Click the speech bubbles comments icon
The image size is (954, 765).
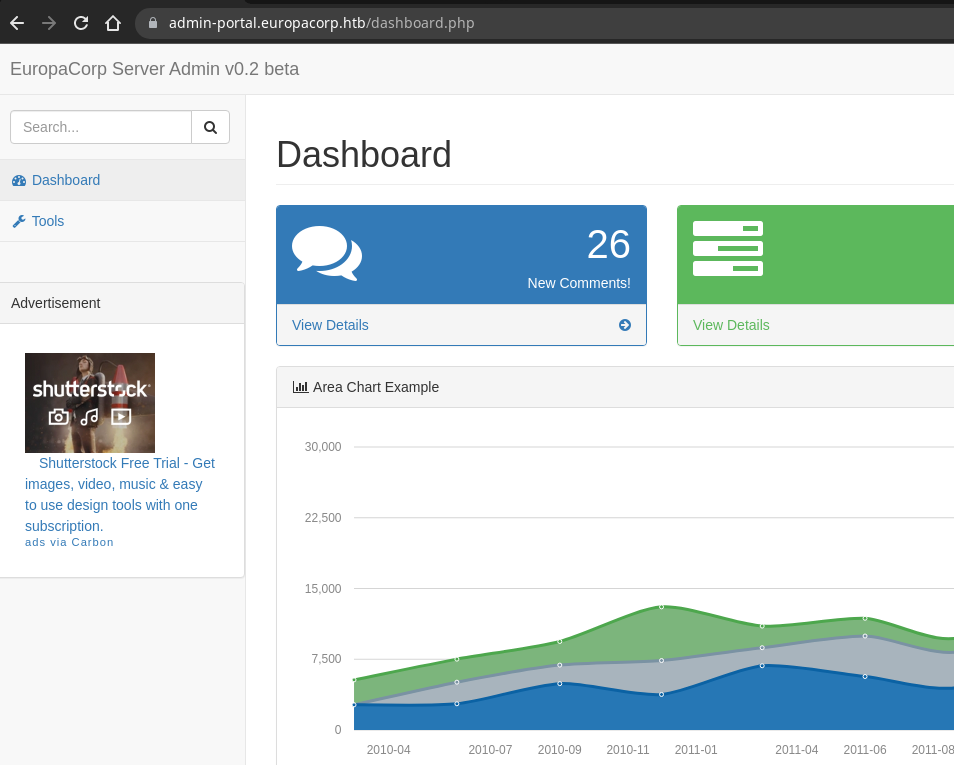click(x=326, y=253)
